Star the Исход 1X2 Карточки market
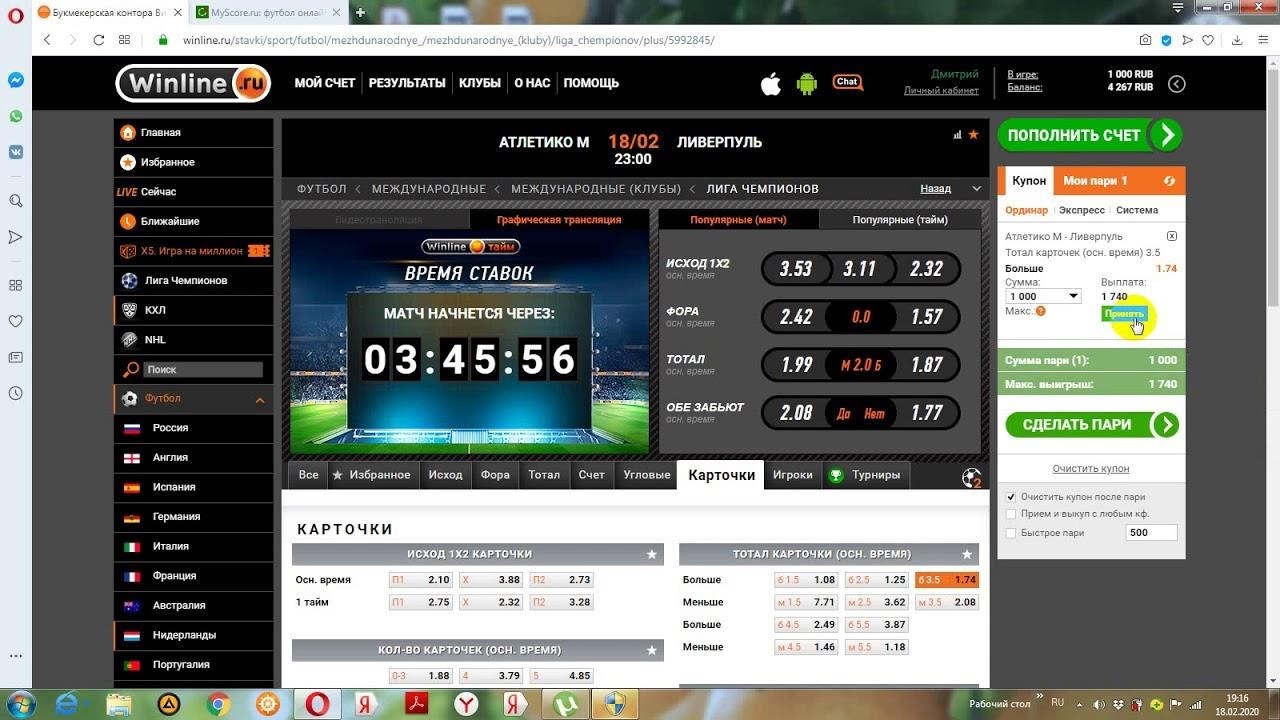 652,554
